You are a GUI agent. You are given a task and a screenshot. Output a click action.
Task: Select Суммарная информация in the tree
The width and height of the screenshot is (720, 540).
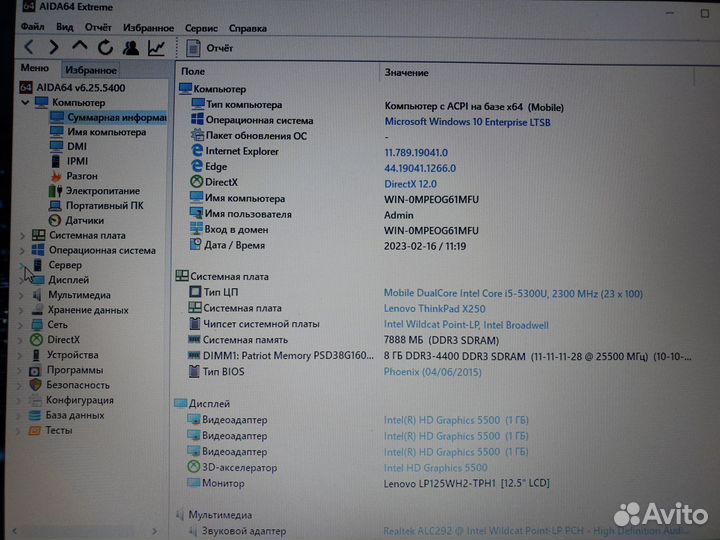tap(108, 117)
